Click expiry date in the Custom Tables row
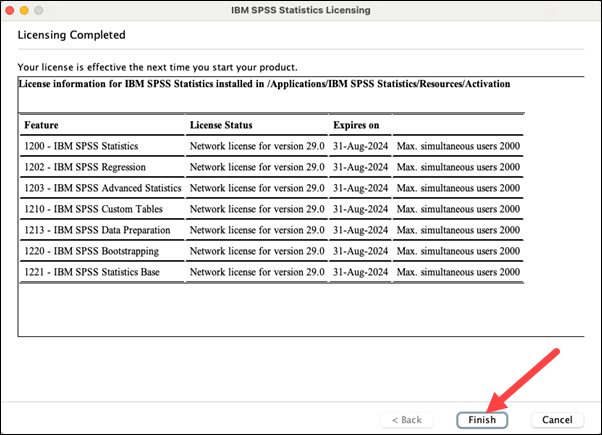This screenshot has height=435, width=602. 361,209
